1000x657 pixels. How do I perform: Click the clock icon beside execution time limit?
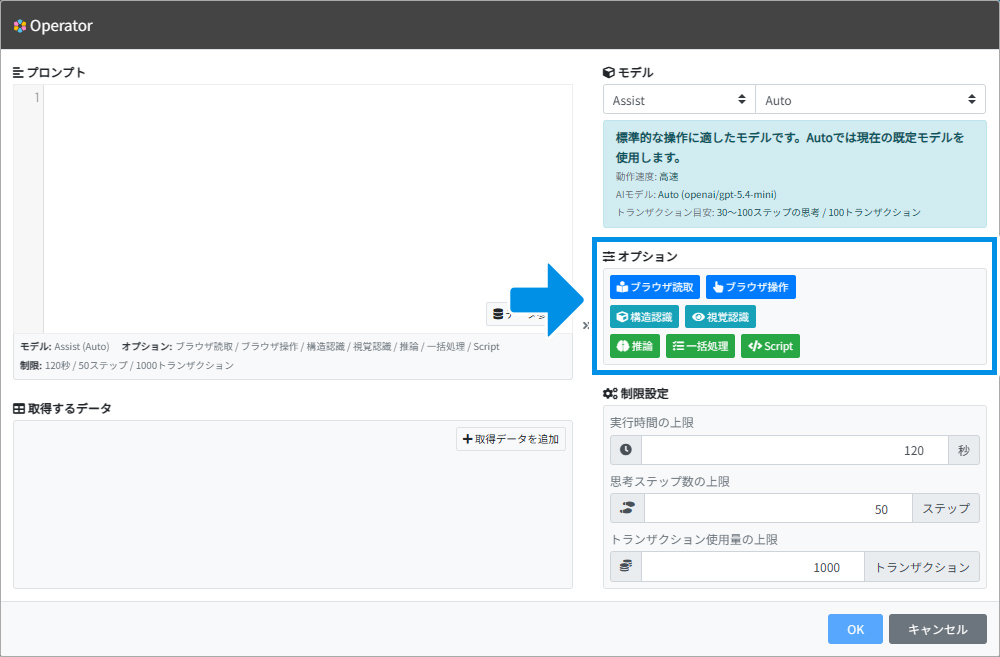point(626,450)
